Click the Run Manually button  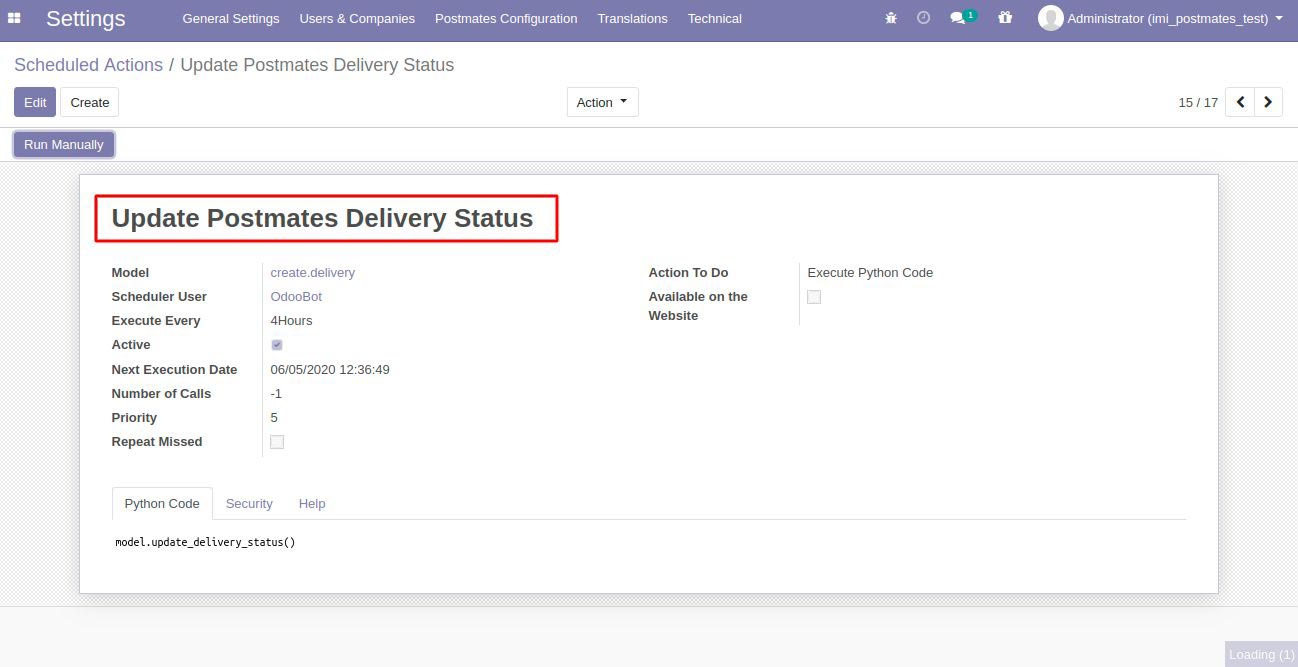pos(64,145)
